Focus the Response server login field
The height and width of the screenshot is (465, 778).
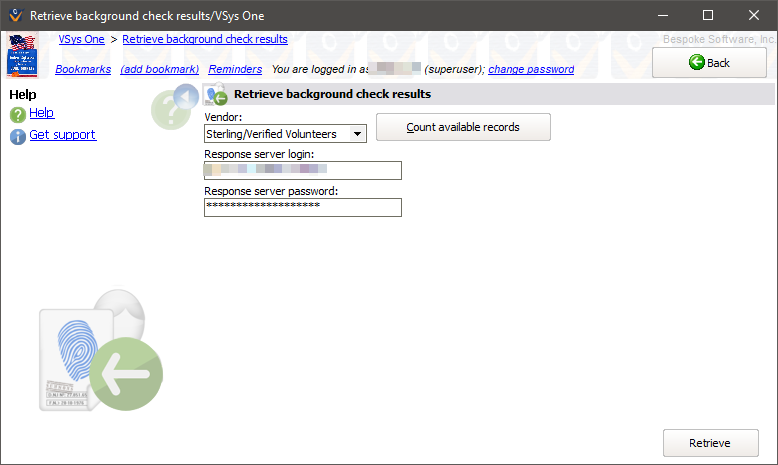point(302,171)
